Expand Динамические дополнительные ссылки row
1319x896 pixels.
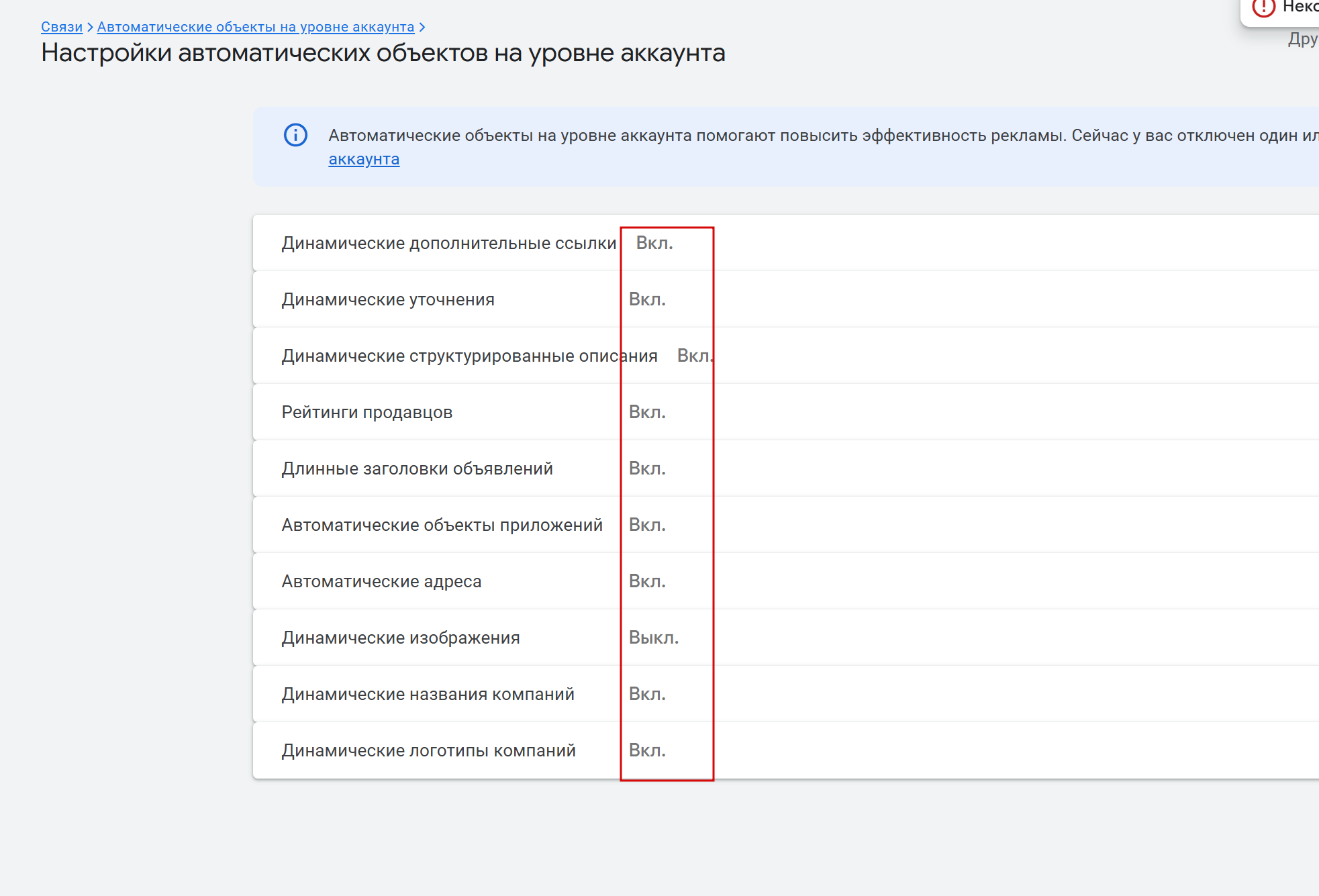pos(448,243)
